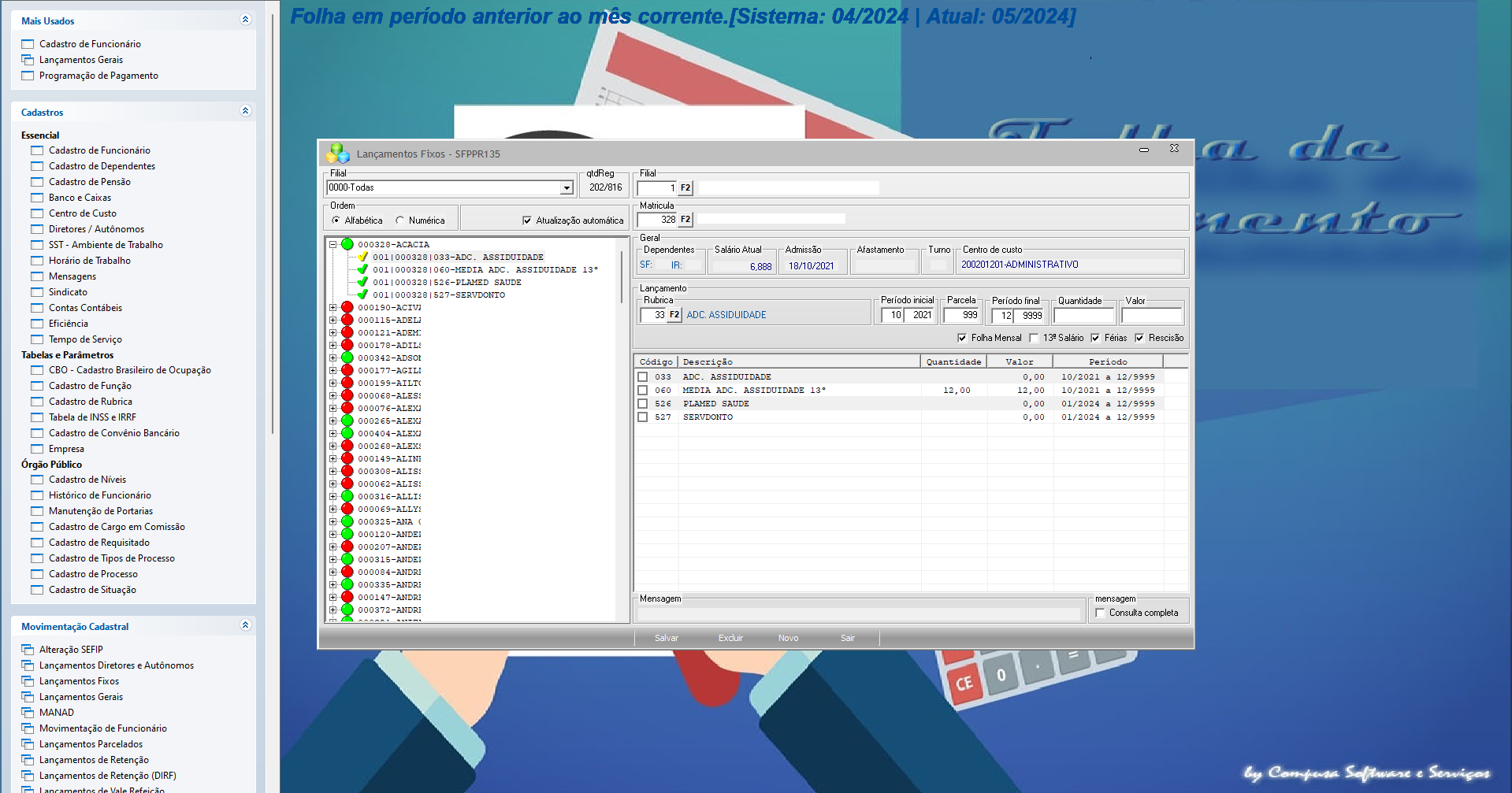The height and width of the screenshot is (793, 1512).
Task: Open Cadastro de Rubrica icon
Action: tap(37, 402)
